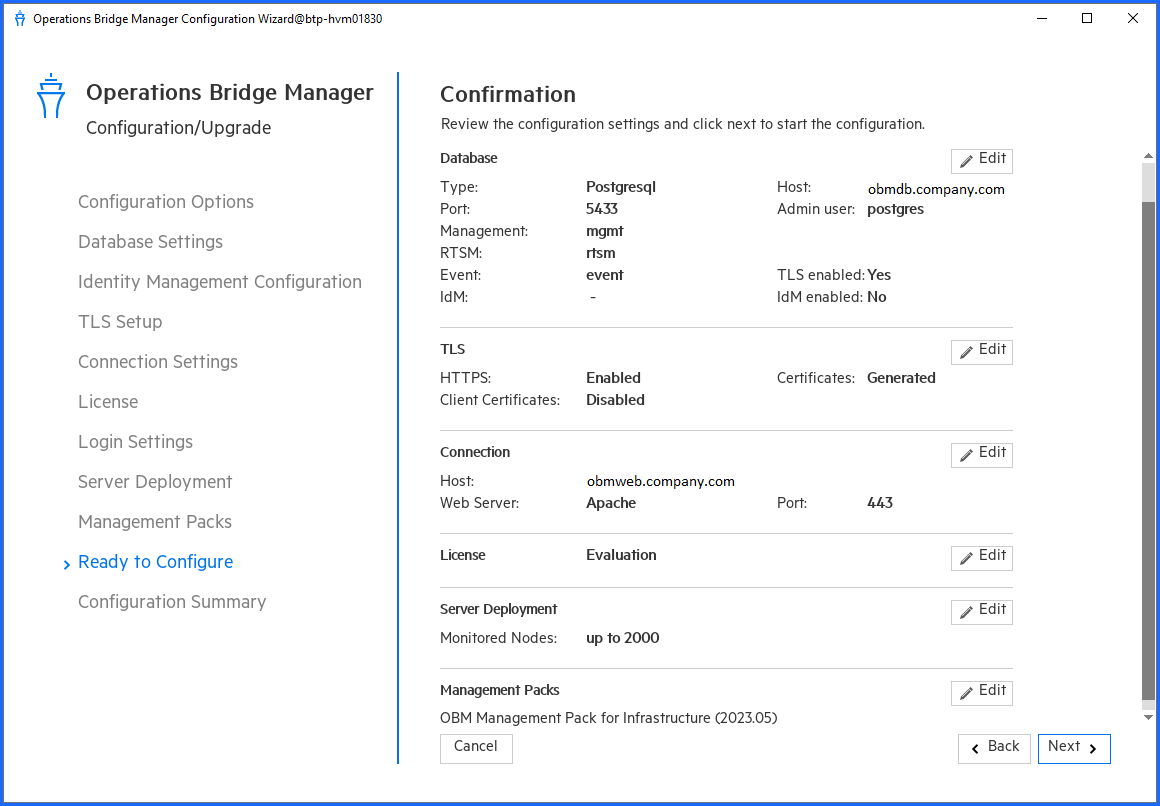The height and width of the screenshot is (806, 1160).
Task: Click the Cancel button
Action: 476,747
